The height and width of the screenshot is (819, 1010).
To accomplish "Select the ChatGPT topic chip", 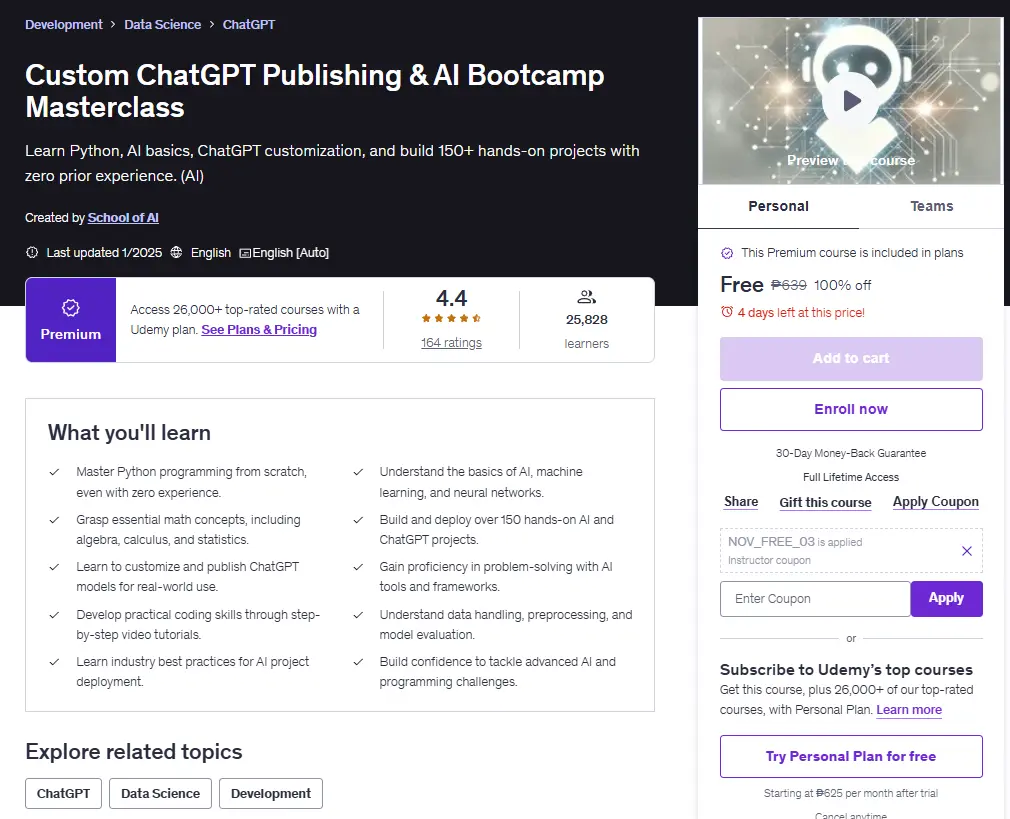I will pyautogui.click(x=63, y=793).
